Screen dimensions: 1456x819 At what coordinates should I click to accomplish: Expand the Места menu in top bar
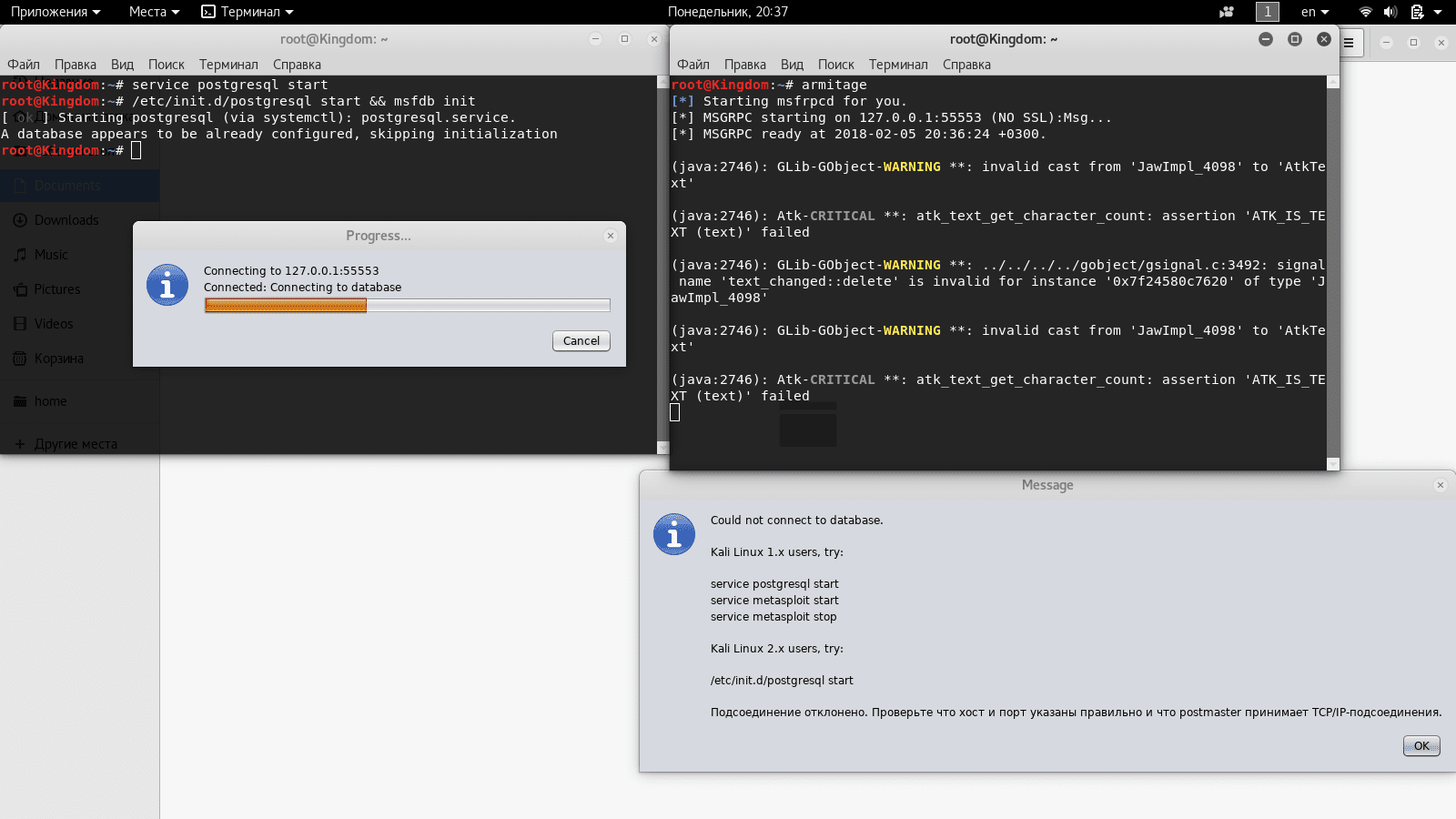(154, 12)
